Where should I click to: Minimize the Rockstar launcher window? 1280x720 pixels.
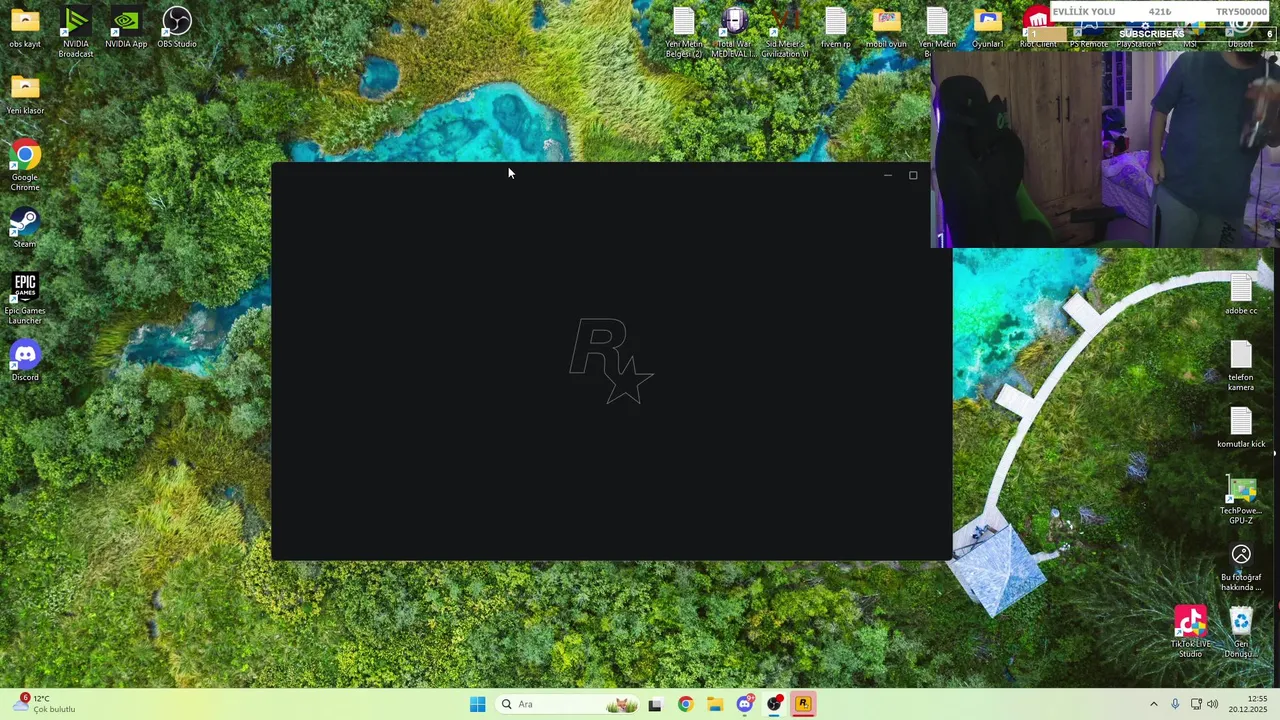[887, 175]
